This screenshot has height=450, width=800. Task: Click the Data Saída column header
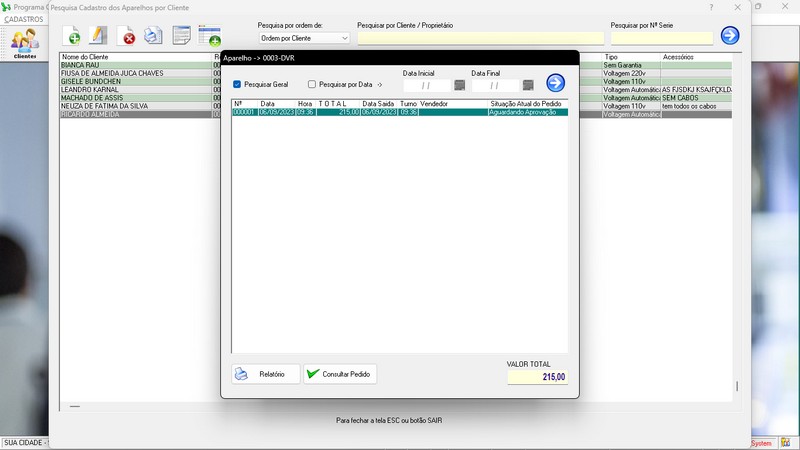[x=379, y=104]
